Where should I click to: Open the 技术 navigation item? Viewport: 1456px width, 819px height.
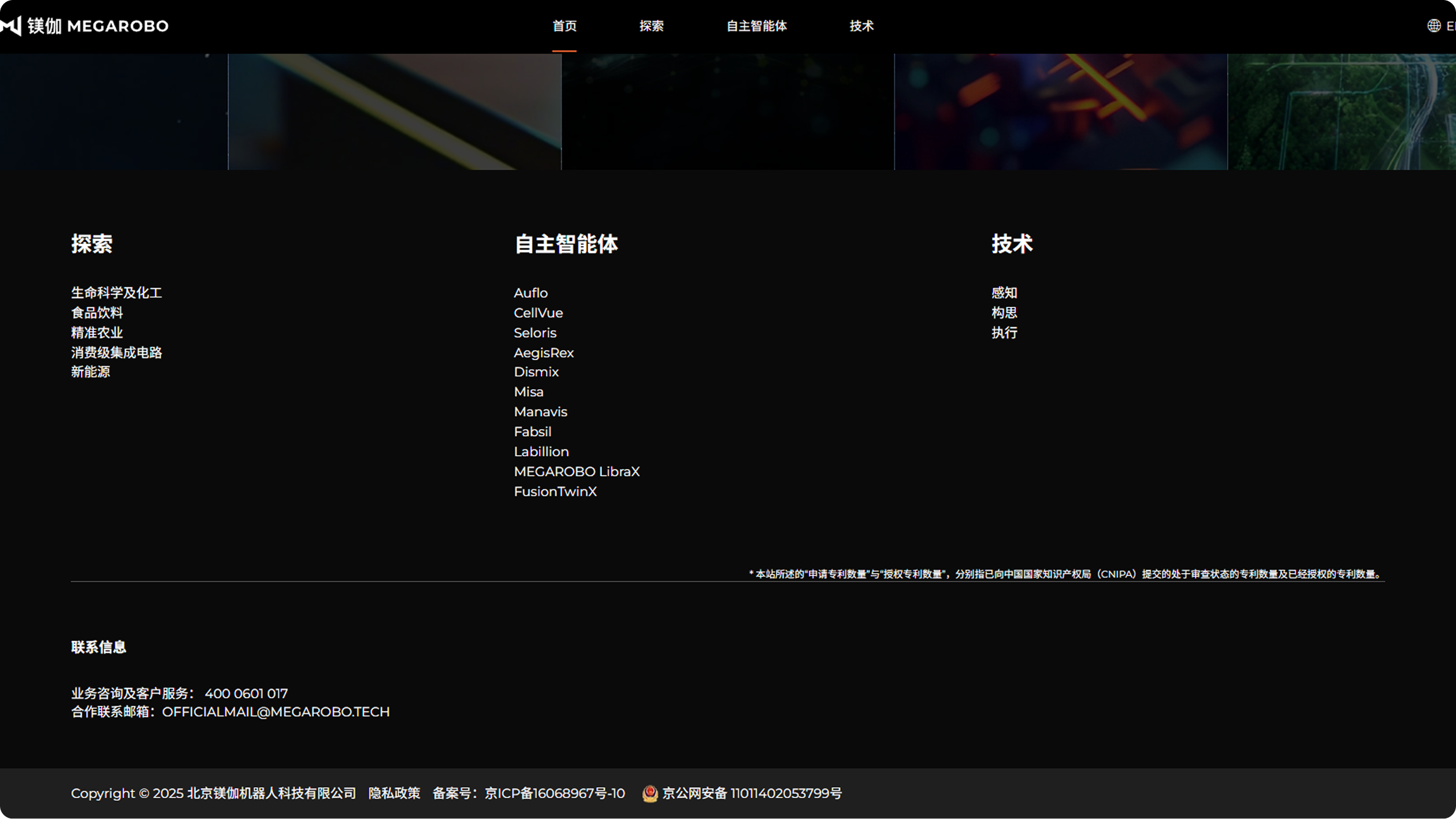(861, 26)
